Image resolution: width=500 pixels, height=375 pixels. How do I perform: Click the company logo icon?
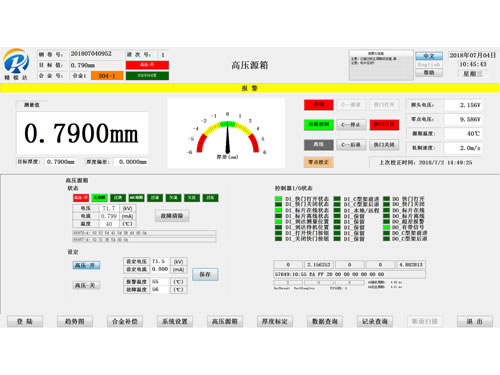(x=16, y=62)
